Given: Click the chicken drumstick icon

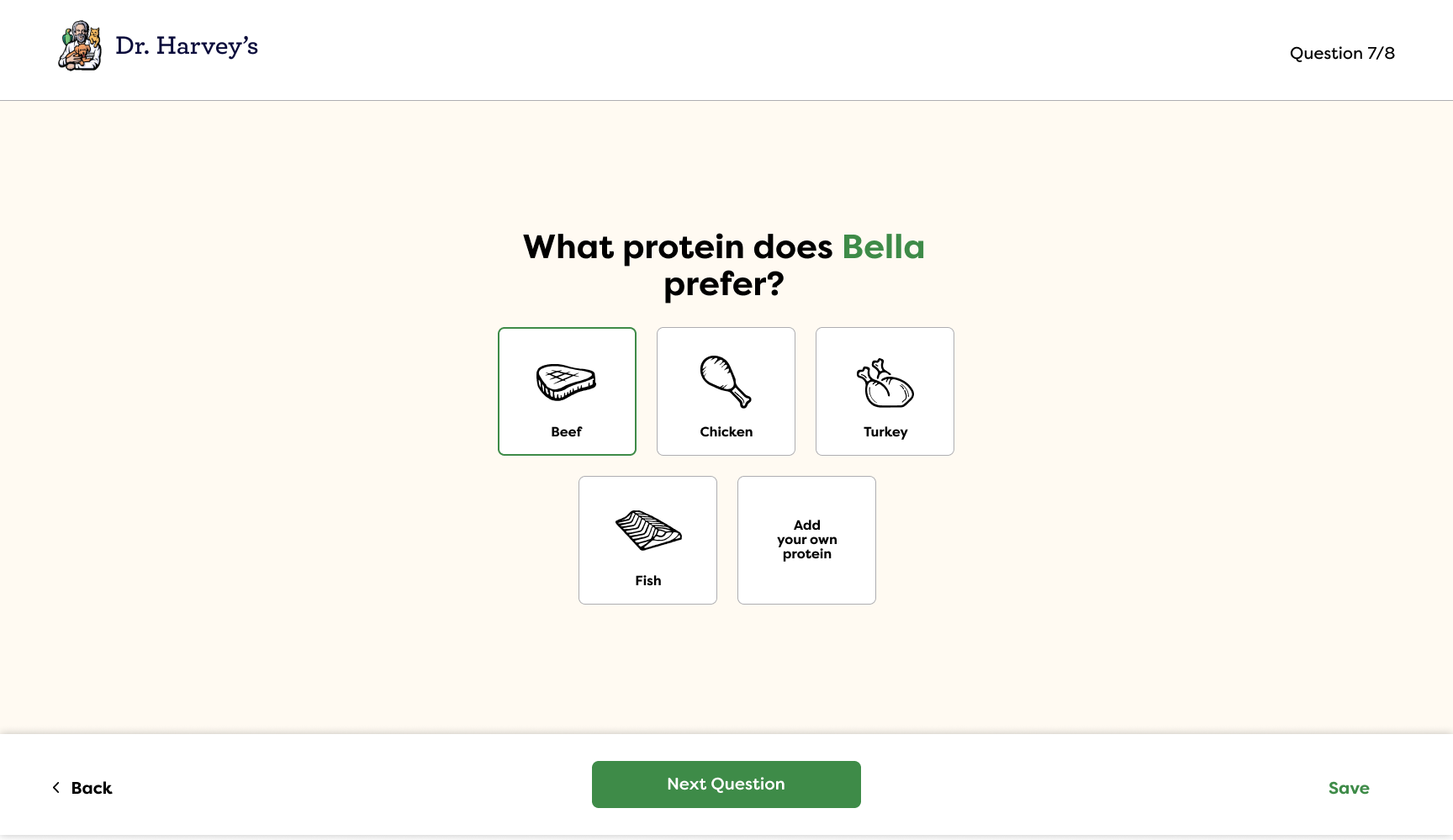Looking at the screenshot, I should click(x=726, y=381).
